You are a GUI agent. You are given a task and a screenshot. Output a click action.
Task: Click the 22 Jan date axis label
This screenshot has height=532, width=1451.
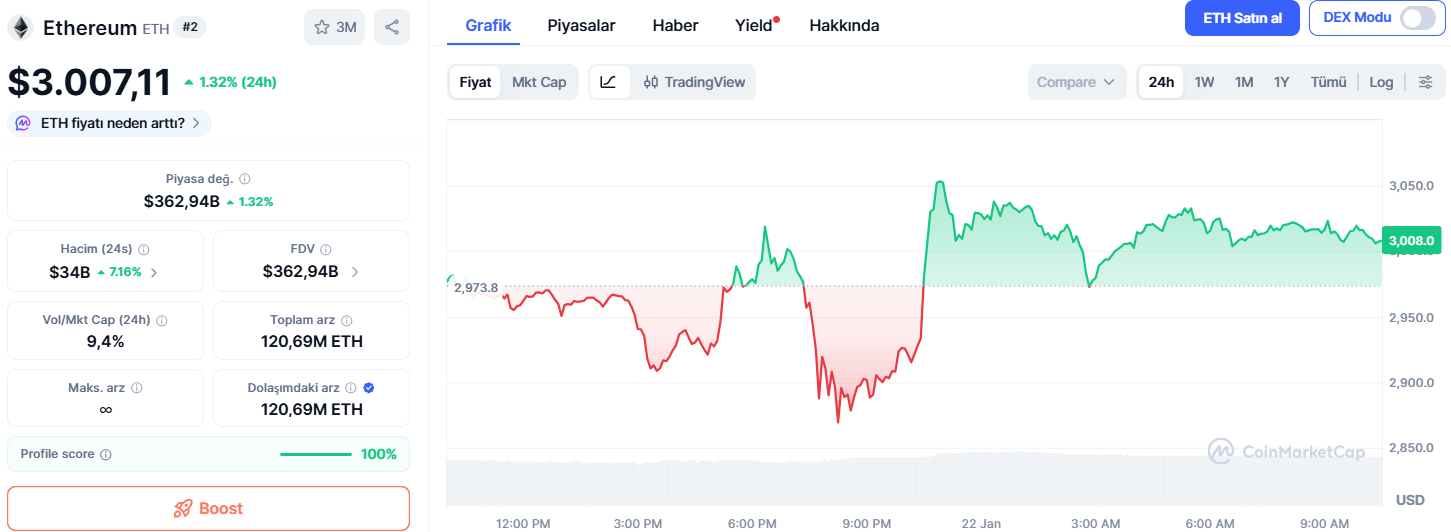click(x=981, y=523)
